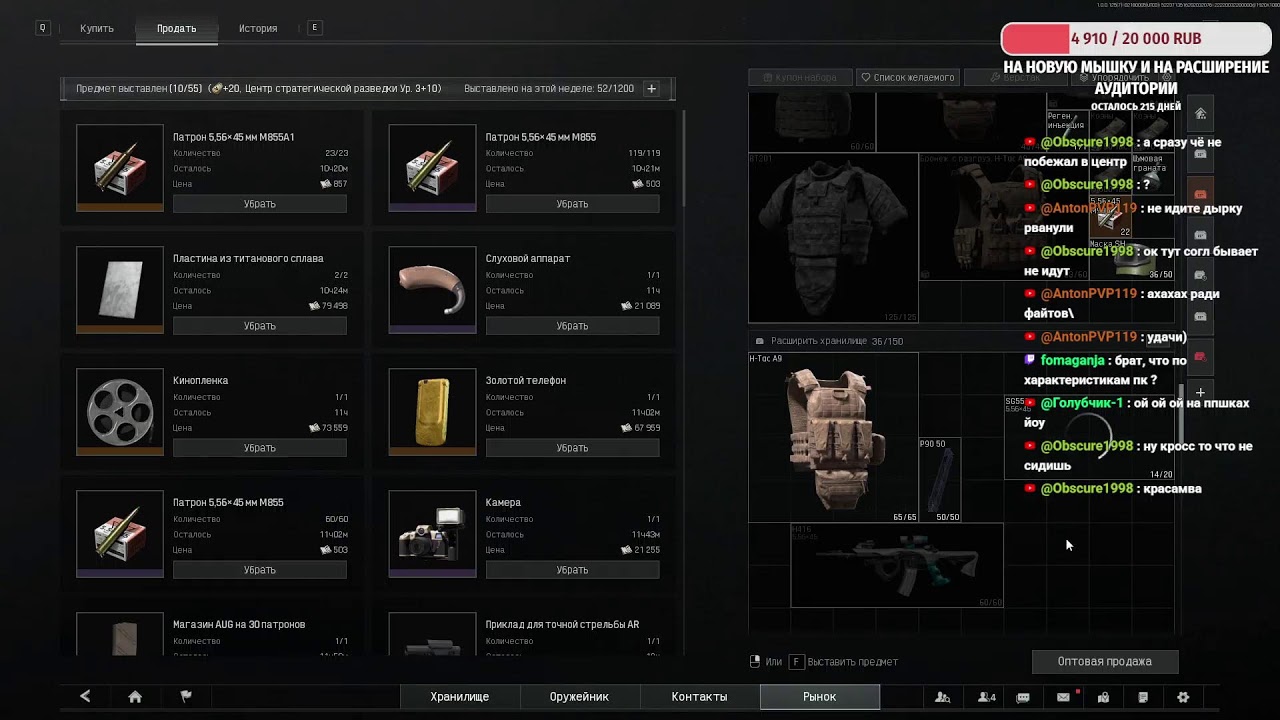Screen dimensions: 1280x720
Task: Open the settings gear icon
Action: click(x=1183, y=697)
